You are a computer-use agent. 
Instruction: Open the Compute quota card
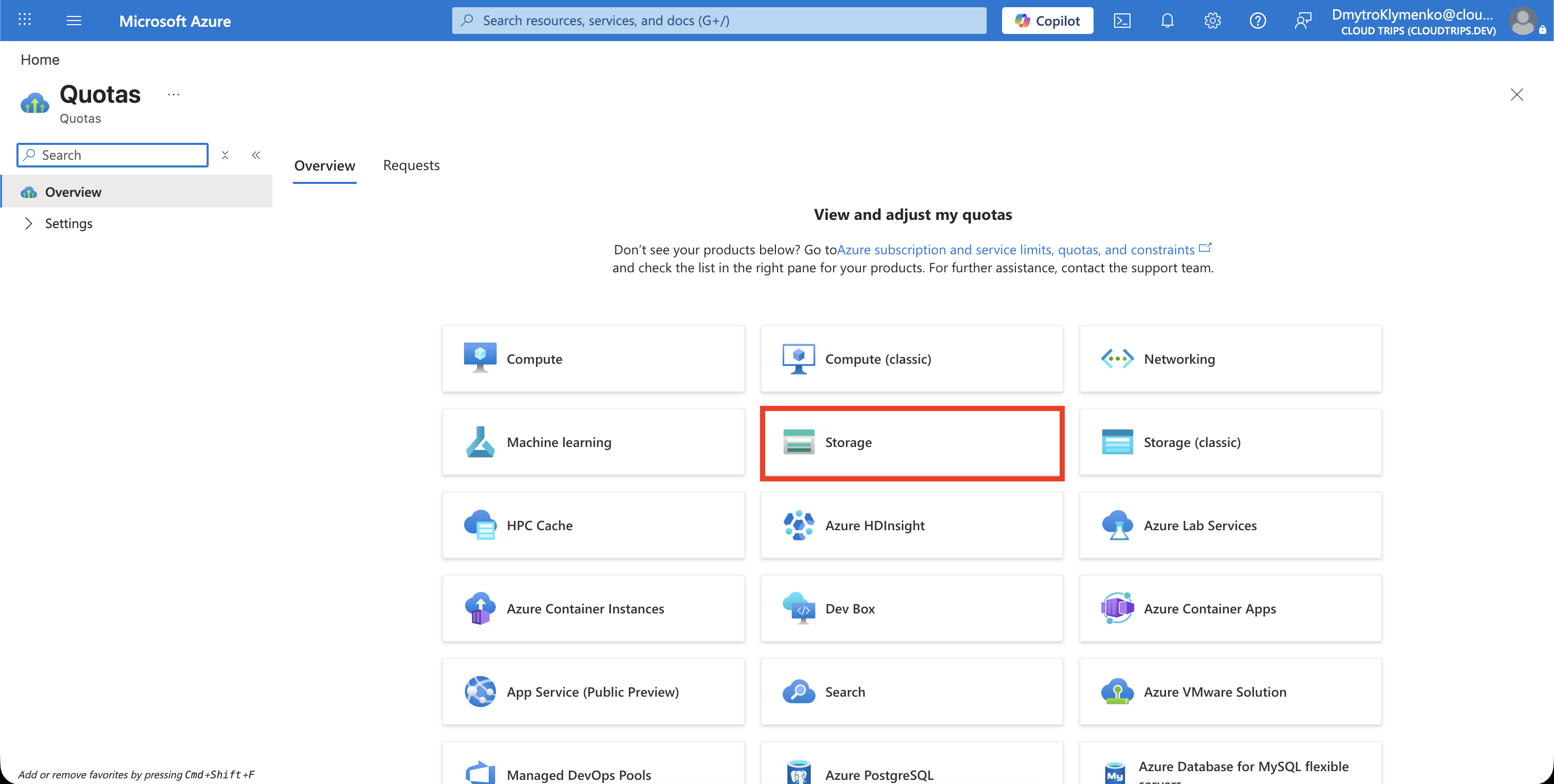pos(593,359)
